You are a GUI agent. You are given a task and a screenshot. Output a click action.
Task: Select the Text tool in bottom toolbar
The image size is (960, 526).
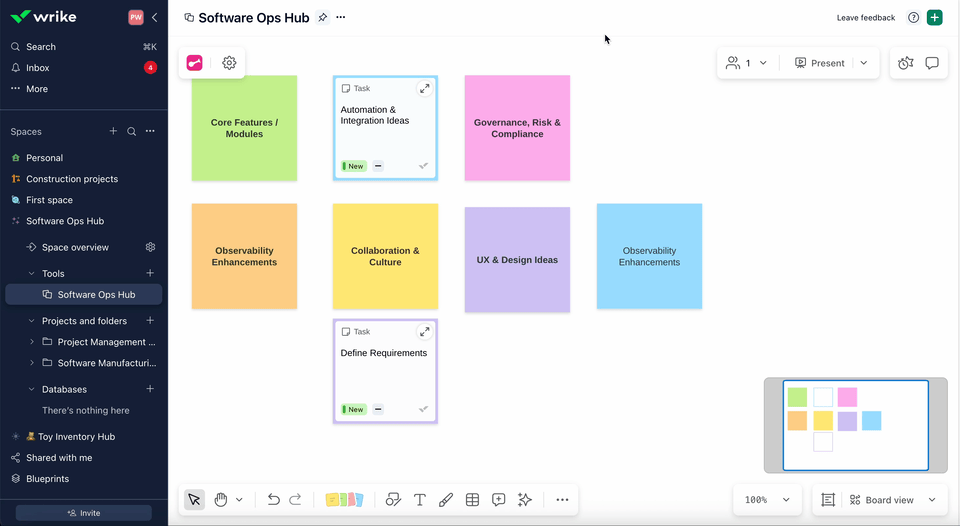tap(420, 500)
